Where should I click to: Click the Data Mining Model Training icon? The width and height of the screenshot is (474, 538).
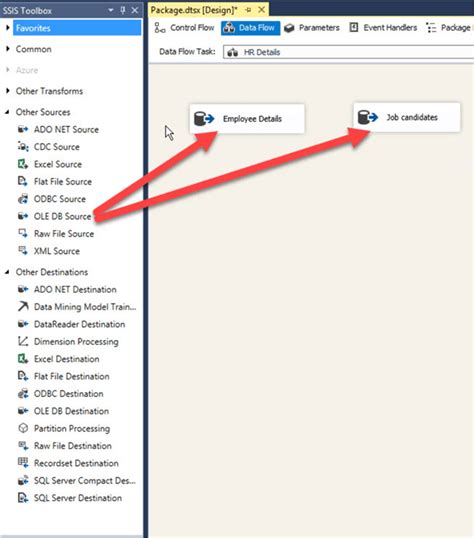(x=23, y=306)
